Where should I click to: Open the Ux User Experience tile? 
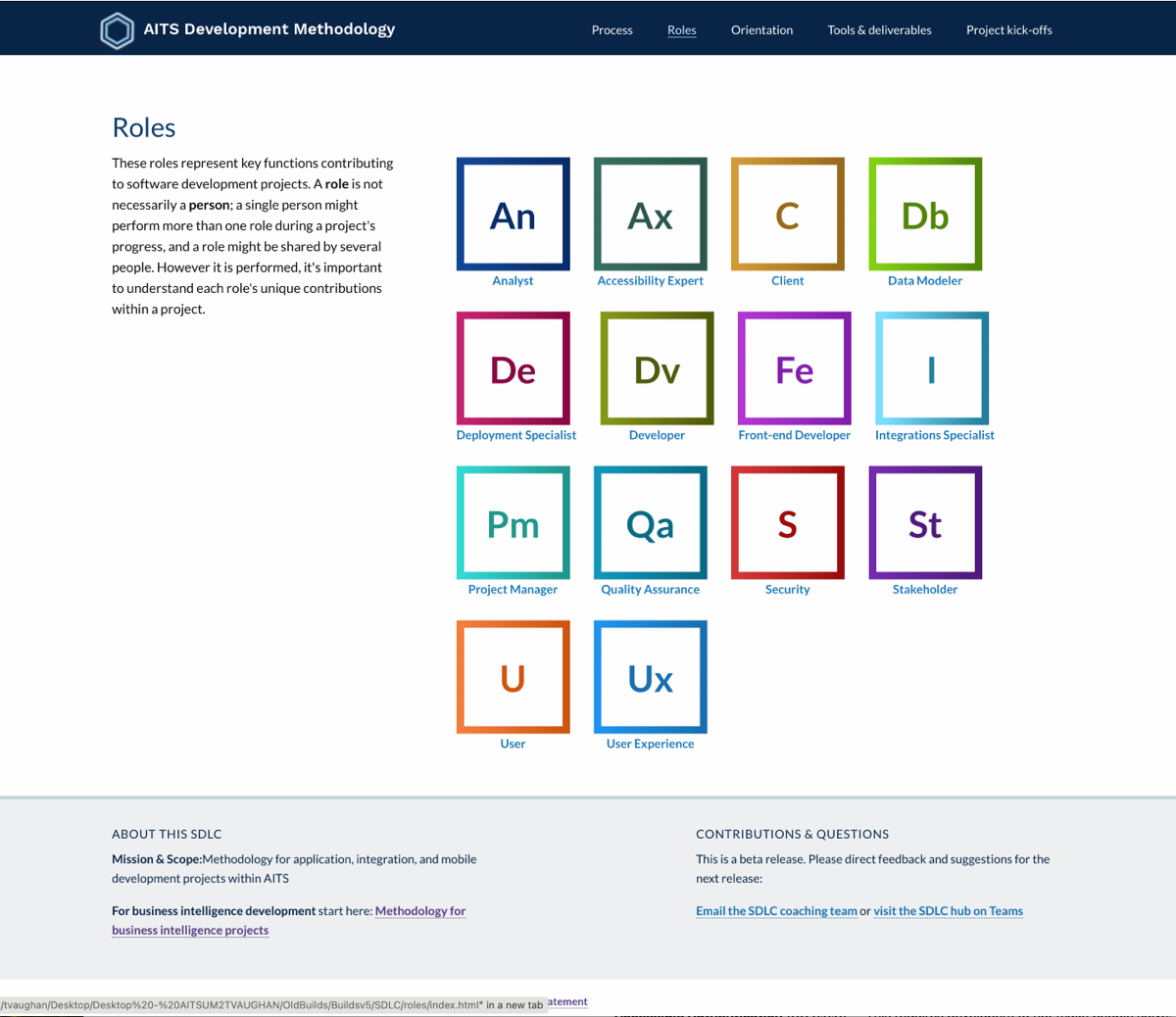[651, 677]
